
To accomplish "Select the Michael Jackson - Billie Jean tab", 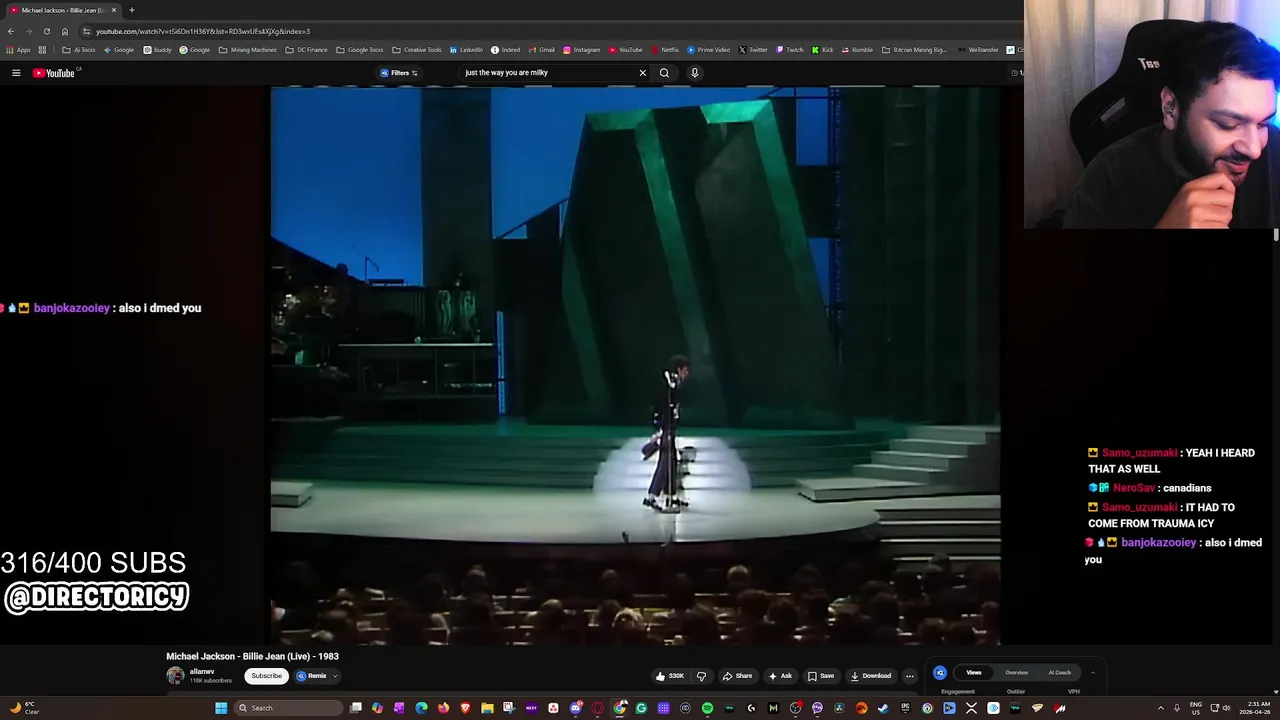I will click(62, 10).
